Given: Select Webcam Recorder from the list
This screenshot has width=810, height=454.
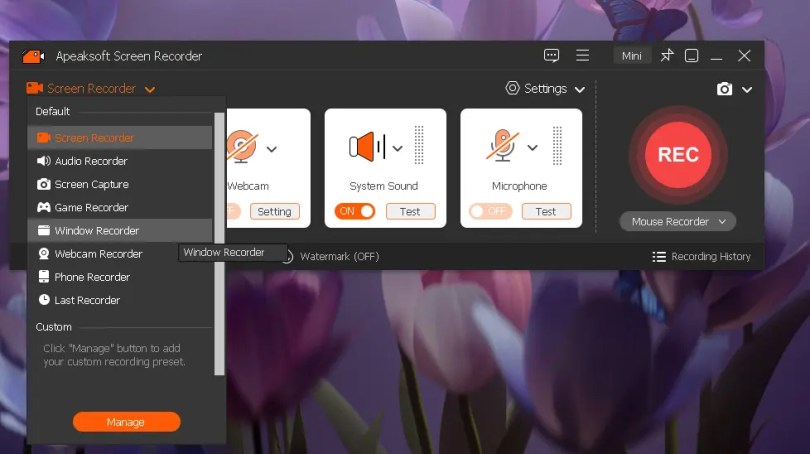Looking at the screenshot, I should click(x=120, y=254).
